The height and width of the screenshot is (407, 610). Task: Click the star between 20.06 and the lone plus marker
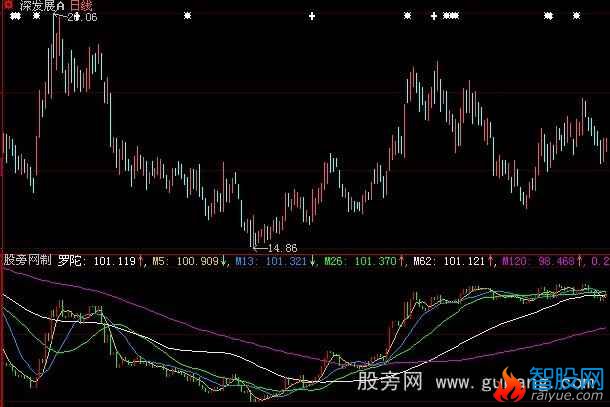point(188,16)
